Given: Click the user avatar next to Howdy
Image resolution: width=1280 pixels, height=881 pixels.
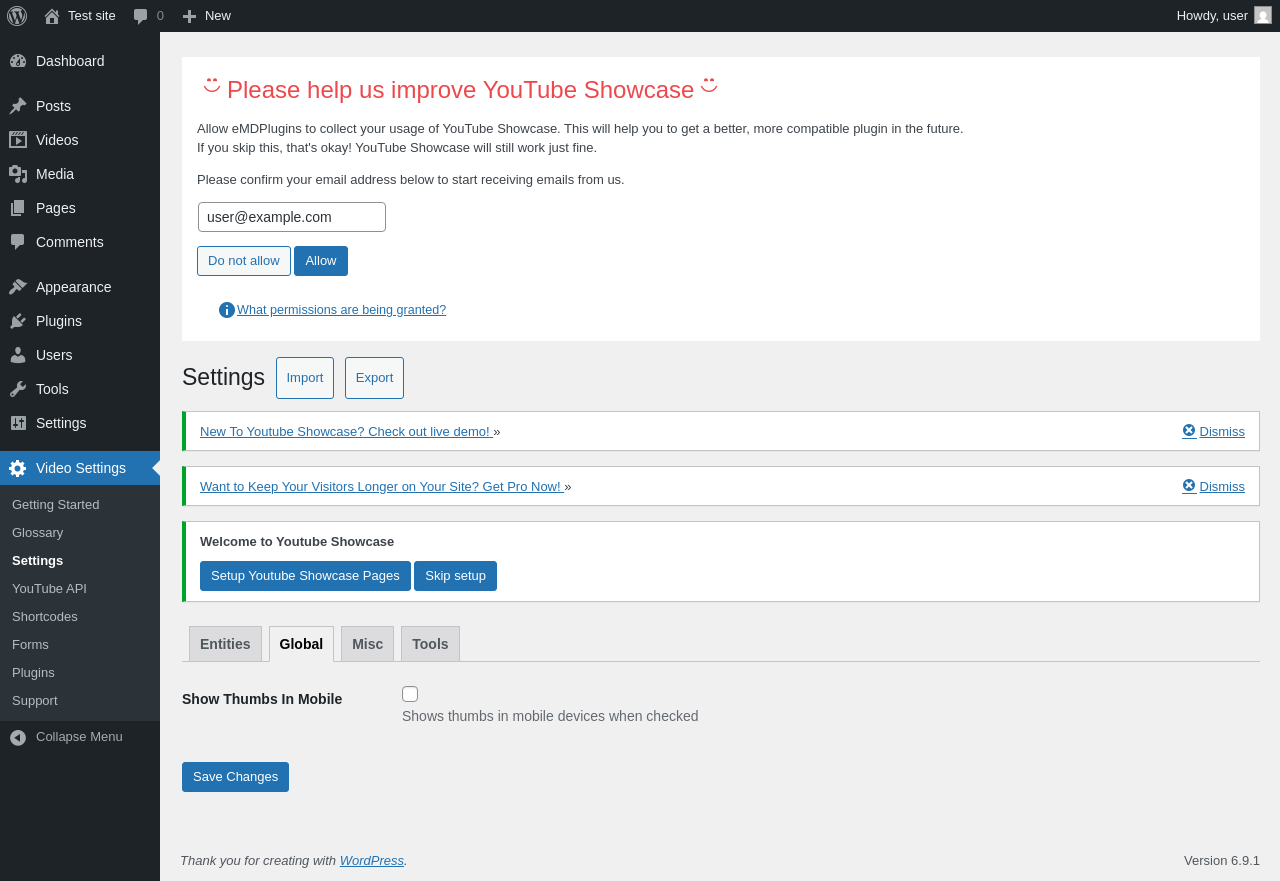Looking at the screenshot, I should coord(1263,15).
